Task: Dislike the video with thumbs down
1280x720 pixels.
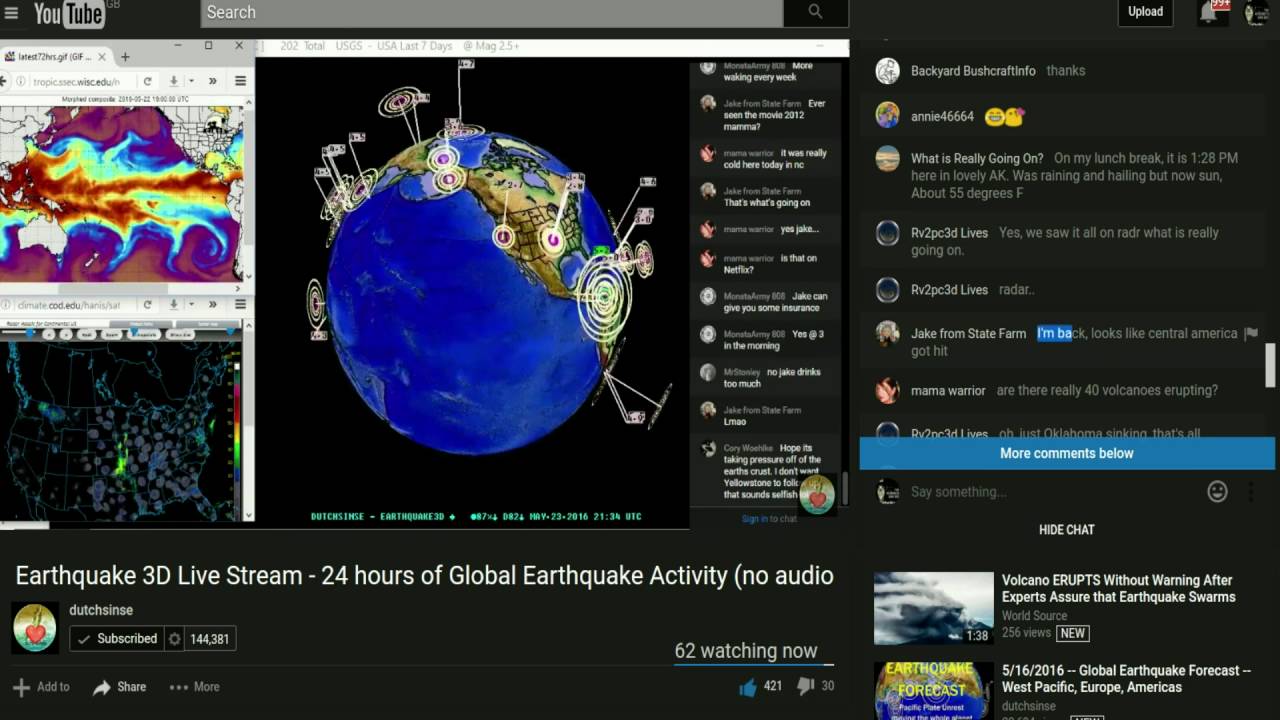Action: 805,686
